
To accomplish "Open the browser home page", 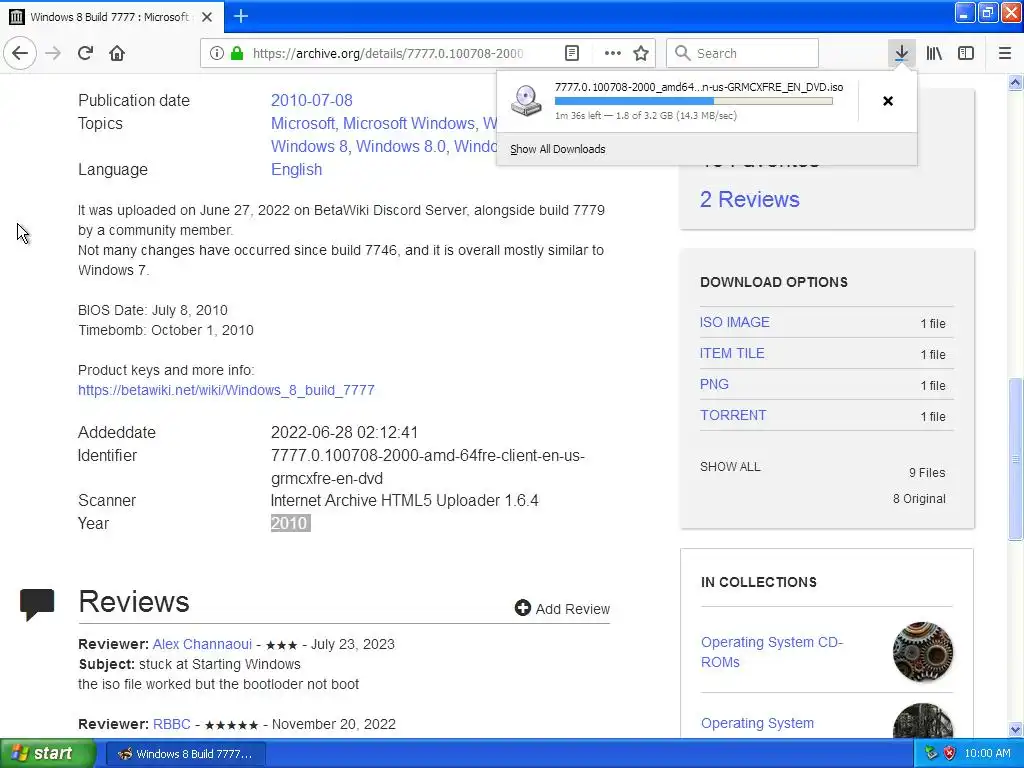I will [117, 53].
